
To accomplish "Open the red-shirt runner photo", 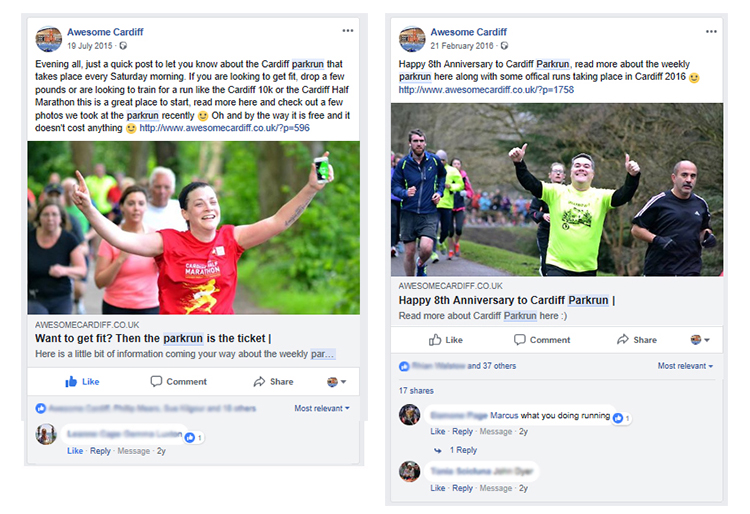I will click(x=193, y=228).
